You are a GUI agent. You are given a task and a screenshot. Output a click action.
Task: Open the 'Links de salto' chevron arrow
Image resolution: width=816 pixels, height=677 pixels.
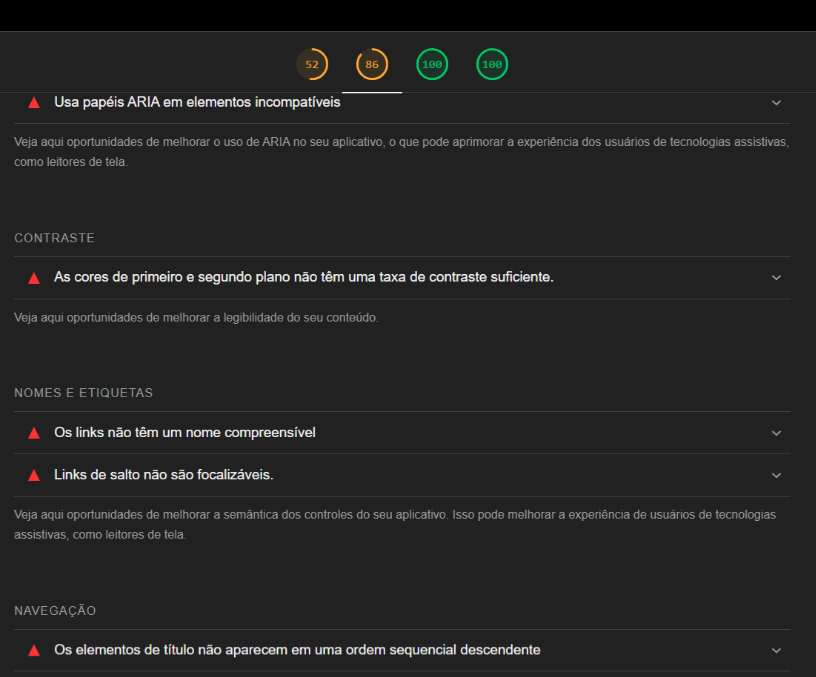coord(776,475)
